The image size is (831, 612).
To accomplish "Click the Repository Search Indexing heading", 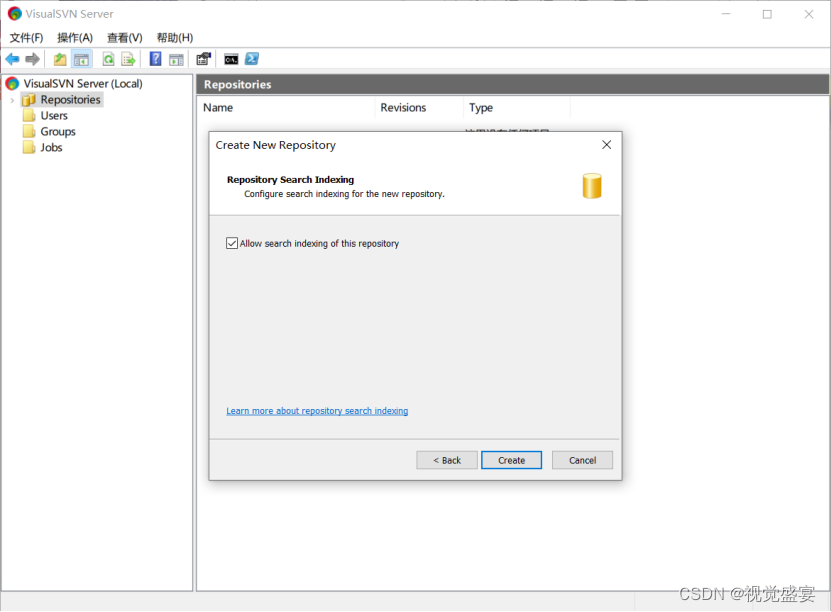I will pos(290,180).
